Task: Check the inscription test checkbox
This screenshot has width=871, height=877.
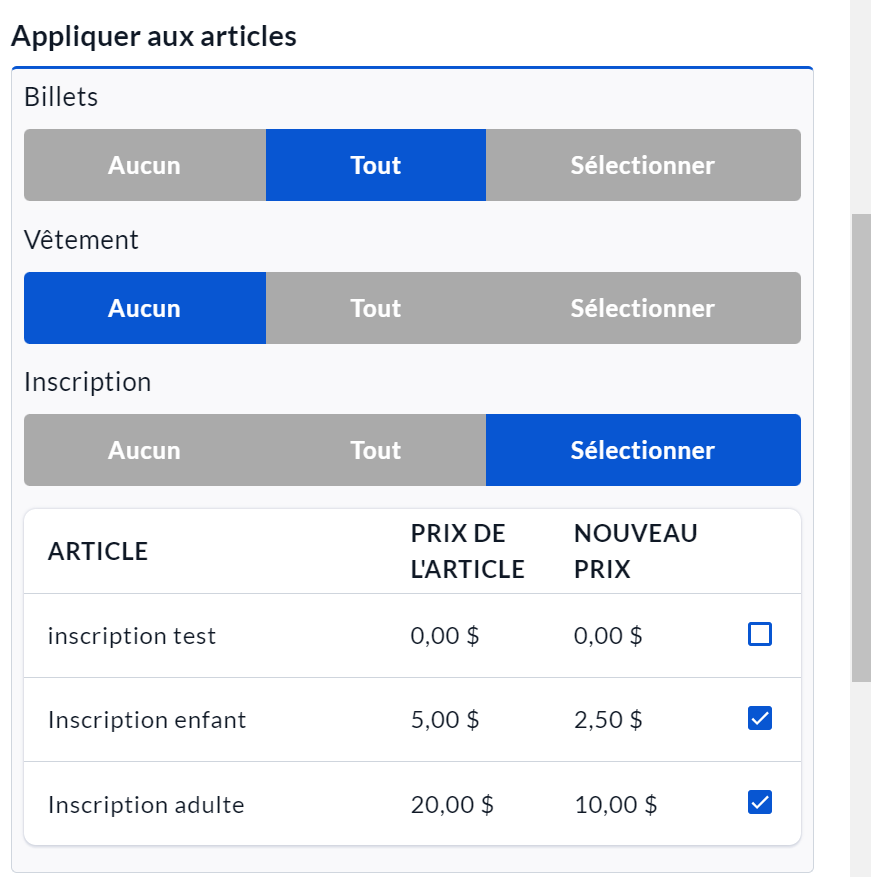Action: click(760, 634)
